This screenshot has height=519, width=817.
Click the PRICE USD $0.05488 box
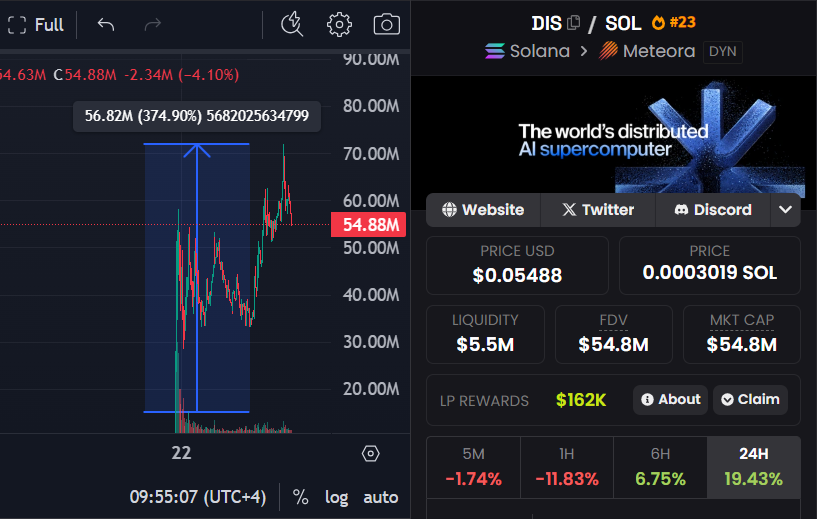pos(517,265)
